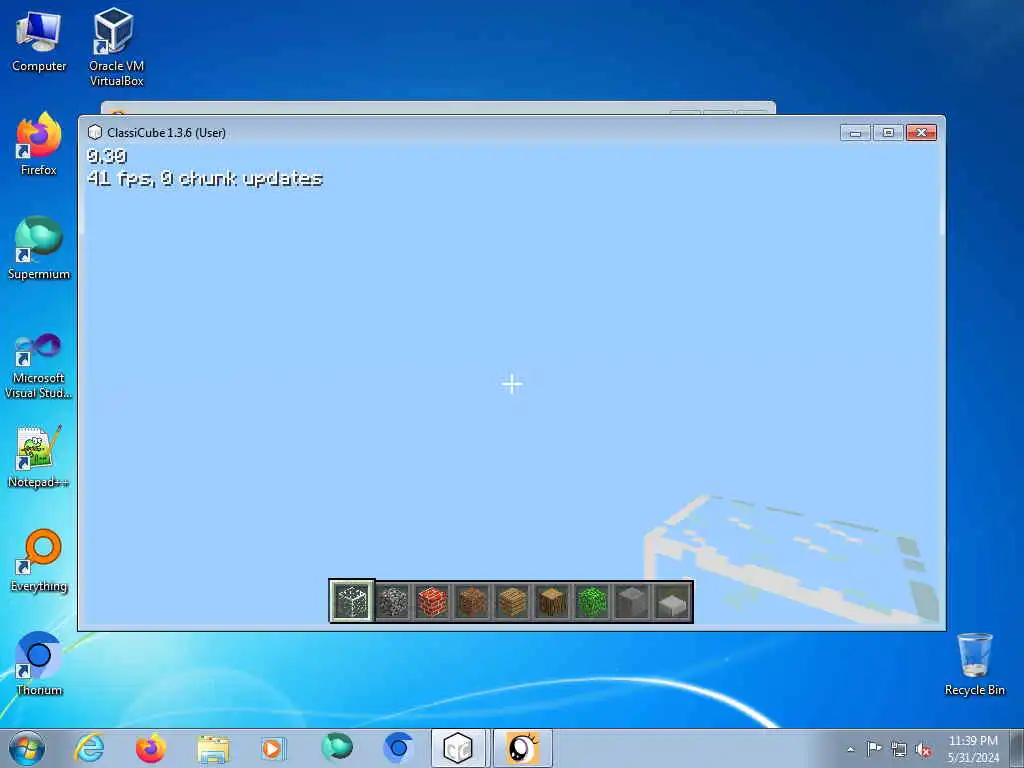Click the cloud shape in the sky
Screen dimensions: 1024x768
point(792,559)
